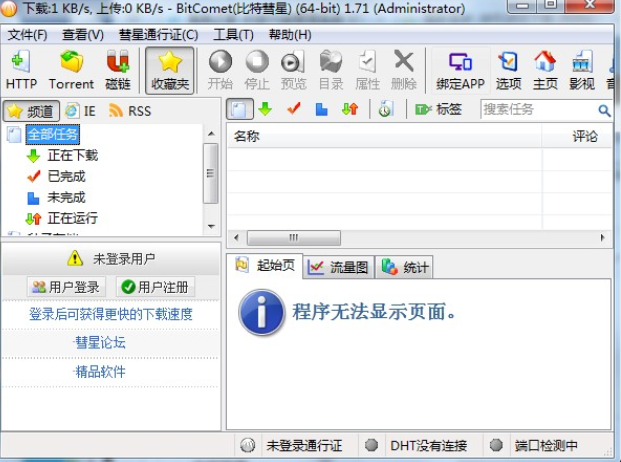Open the 工具(T) menu
Image resolution: width=621 pixels, height=462 pixels.
tap(233, 35)
